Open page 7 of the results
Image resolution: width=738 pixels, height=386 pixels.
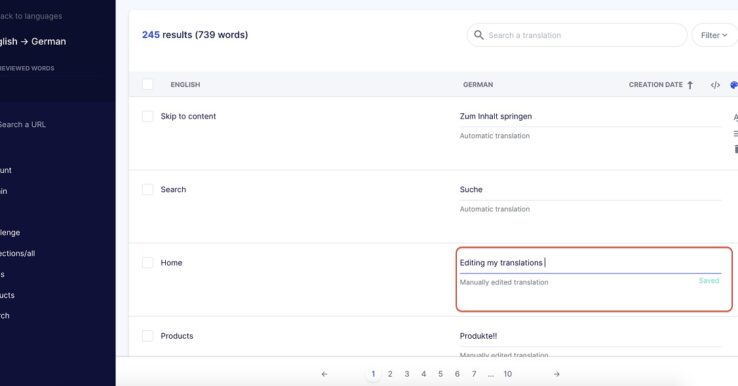(474, 374)
